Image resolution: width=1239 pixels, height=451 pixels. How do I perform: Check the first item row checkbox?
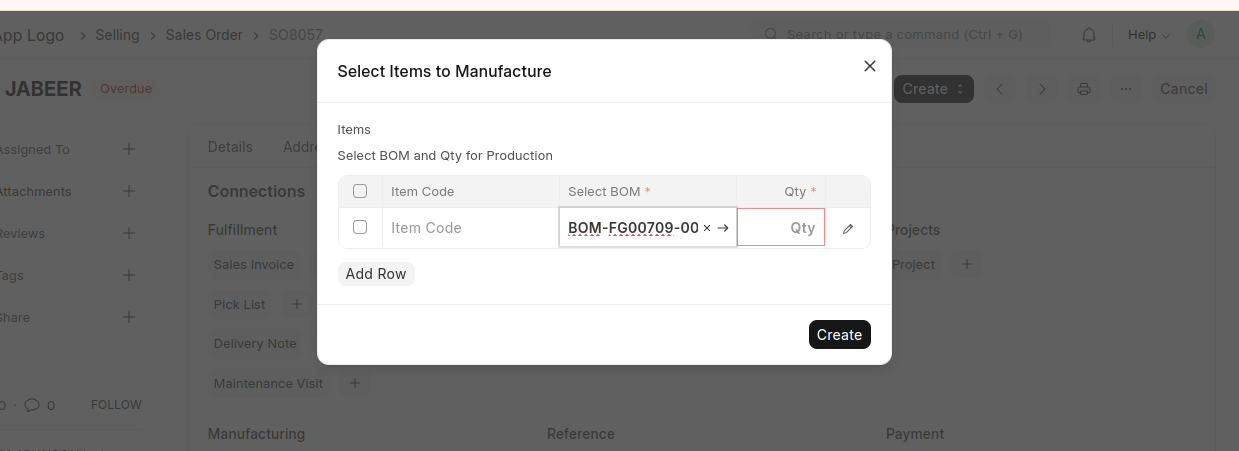360,228
